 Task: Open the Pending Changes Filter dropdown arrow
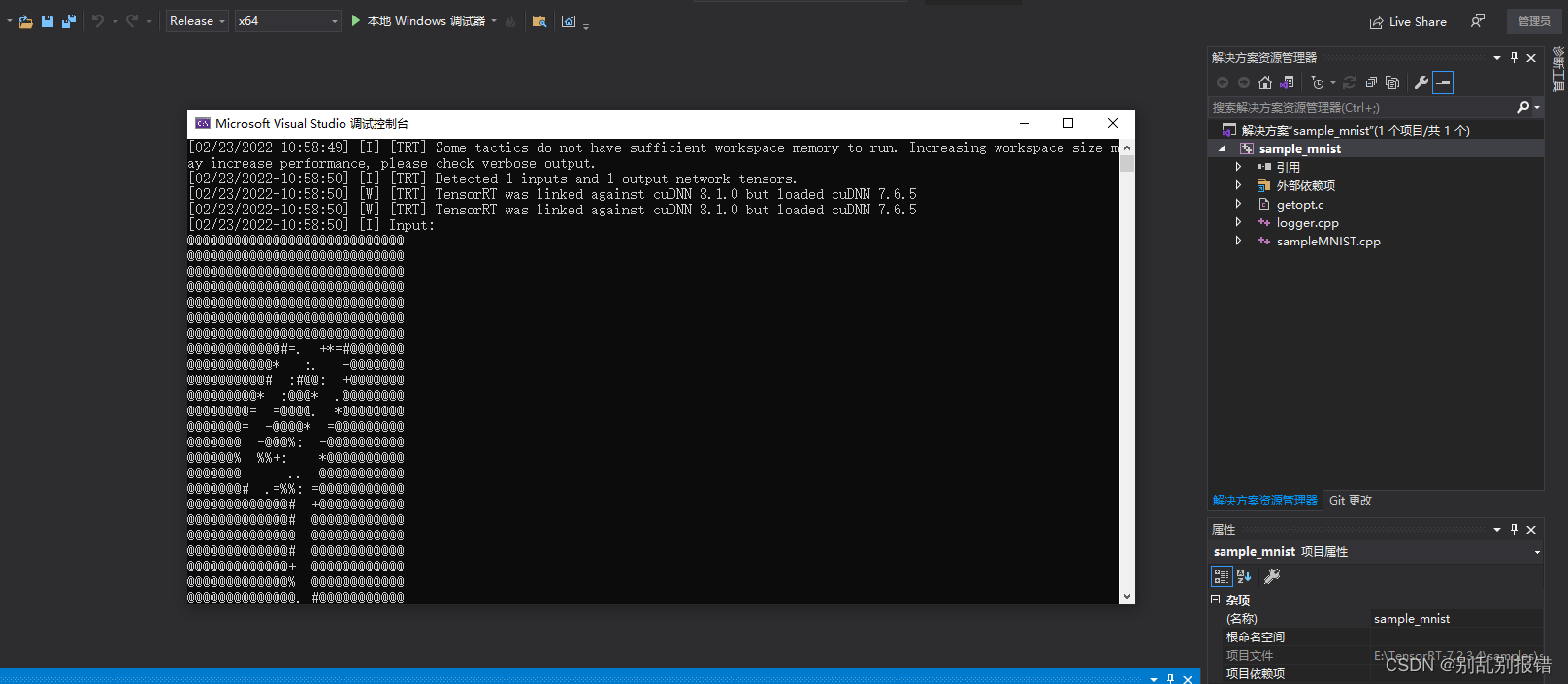coord(1332,82)
